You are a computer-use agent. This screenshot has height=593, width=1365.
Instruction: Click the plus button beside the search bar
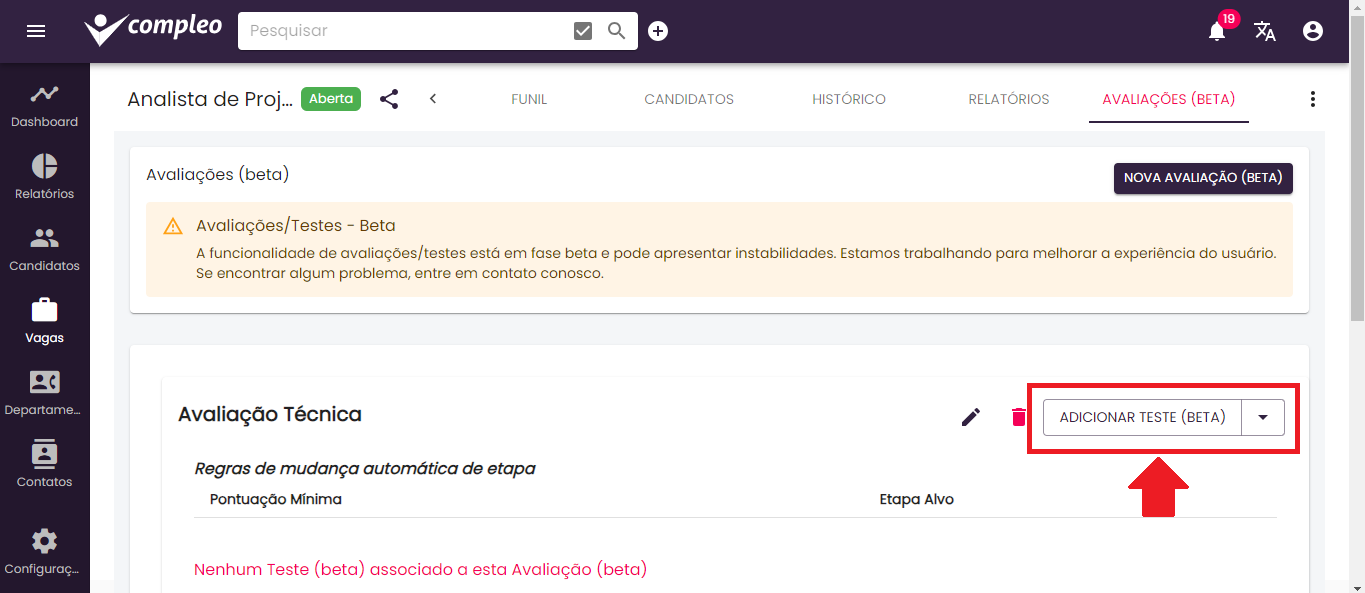[657, 31]
